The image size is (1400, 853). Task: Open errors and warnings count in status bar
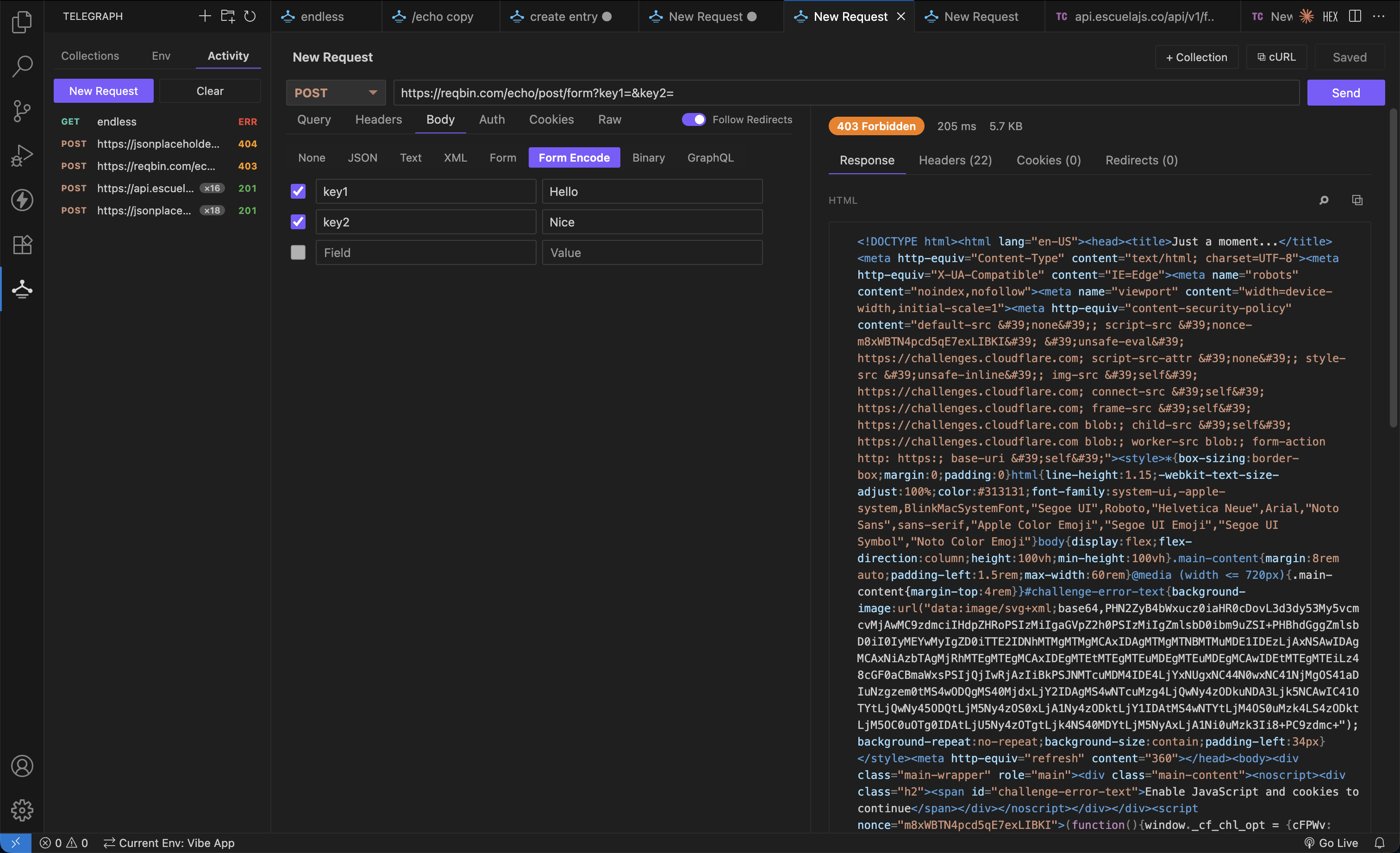[63, 843]
